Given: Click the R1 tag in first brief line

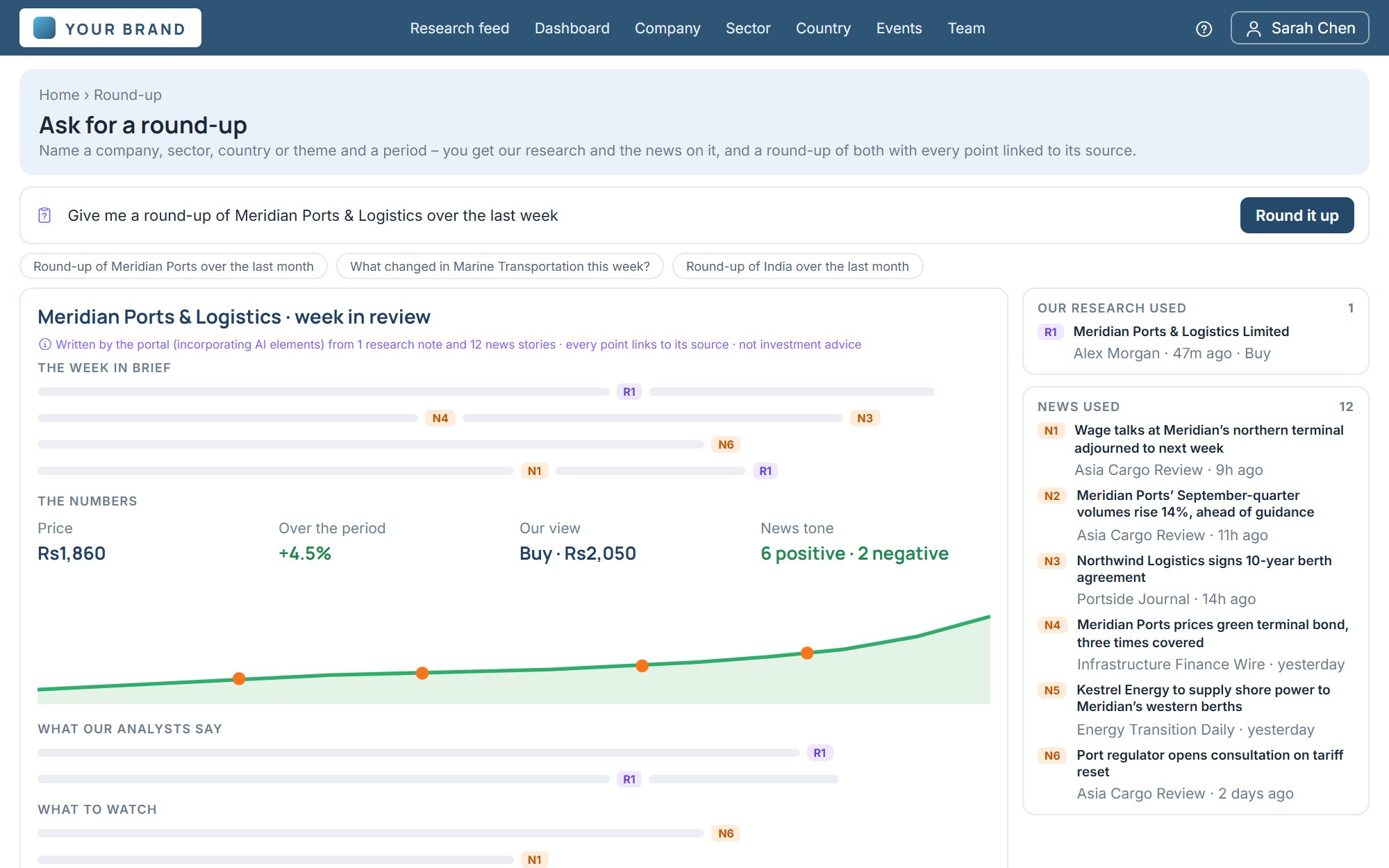Looking at the screenshot, I should click(x=629, y=392).
